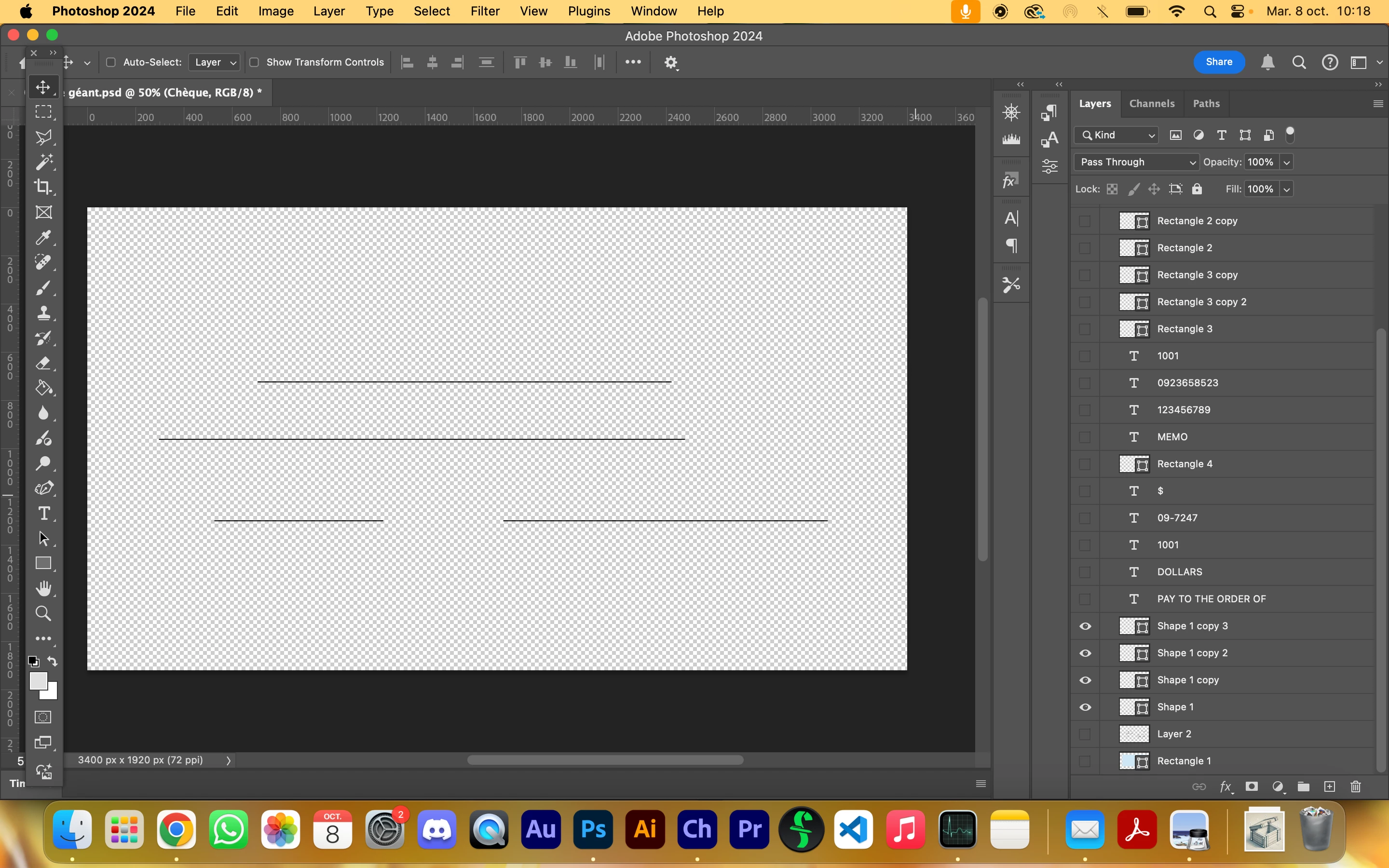Click the Add layer mask icon

[1251, 787]
